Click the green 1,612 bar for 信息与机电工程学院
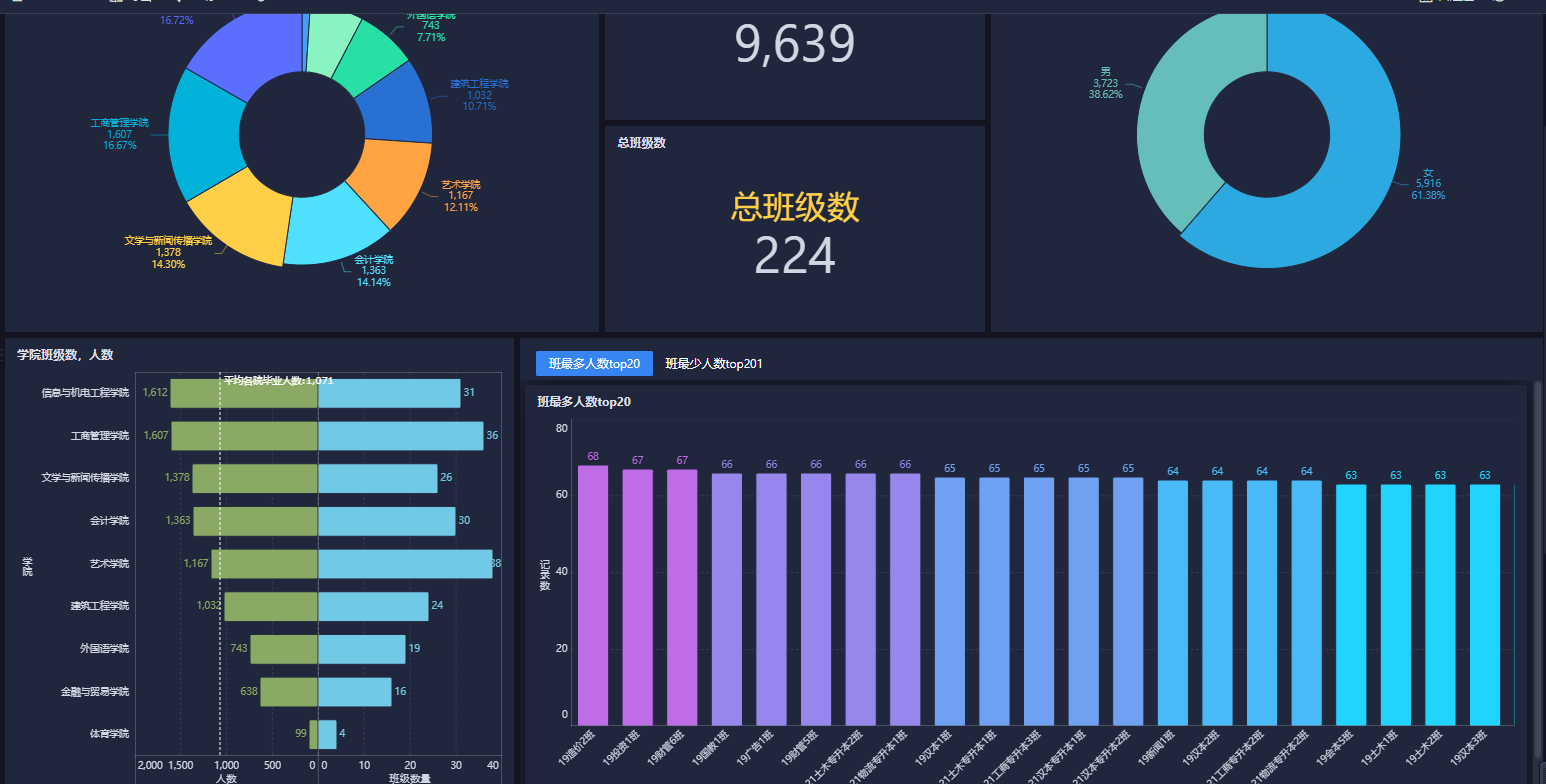Viewport: 1546px width, 784px height. coord(244,393)
